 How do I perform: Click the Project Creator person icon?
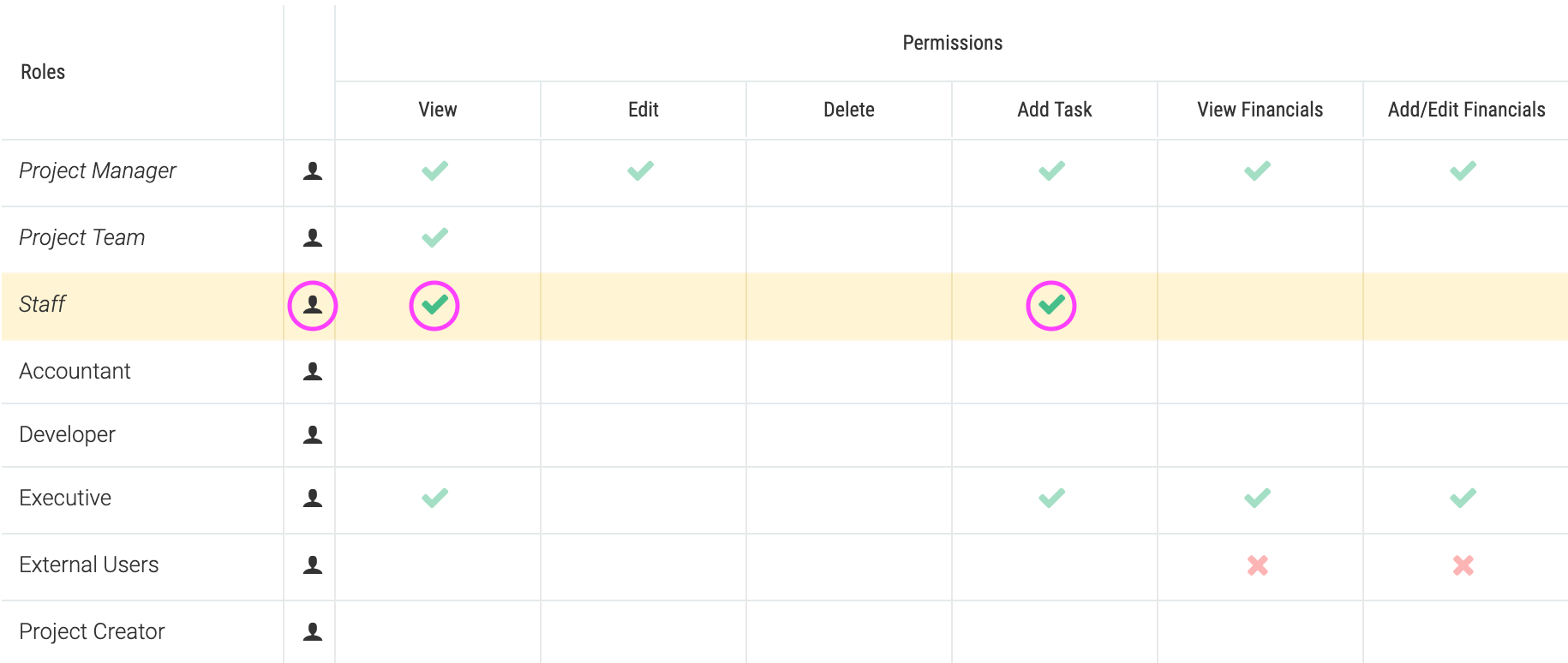[x=313, y=632]
